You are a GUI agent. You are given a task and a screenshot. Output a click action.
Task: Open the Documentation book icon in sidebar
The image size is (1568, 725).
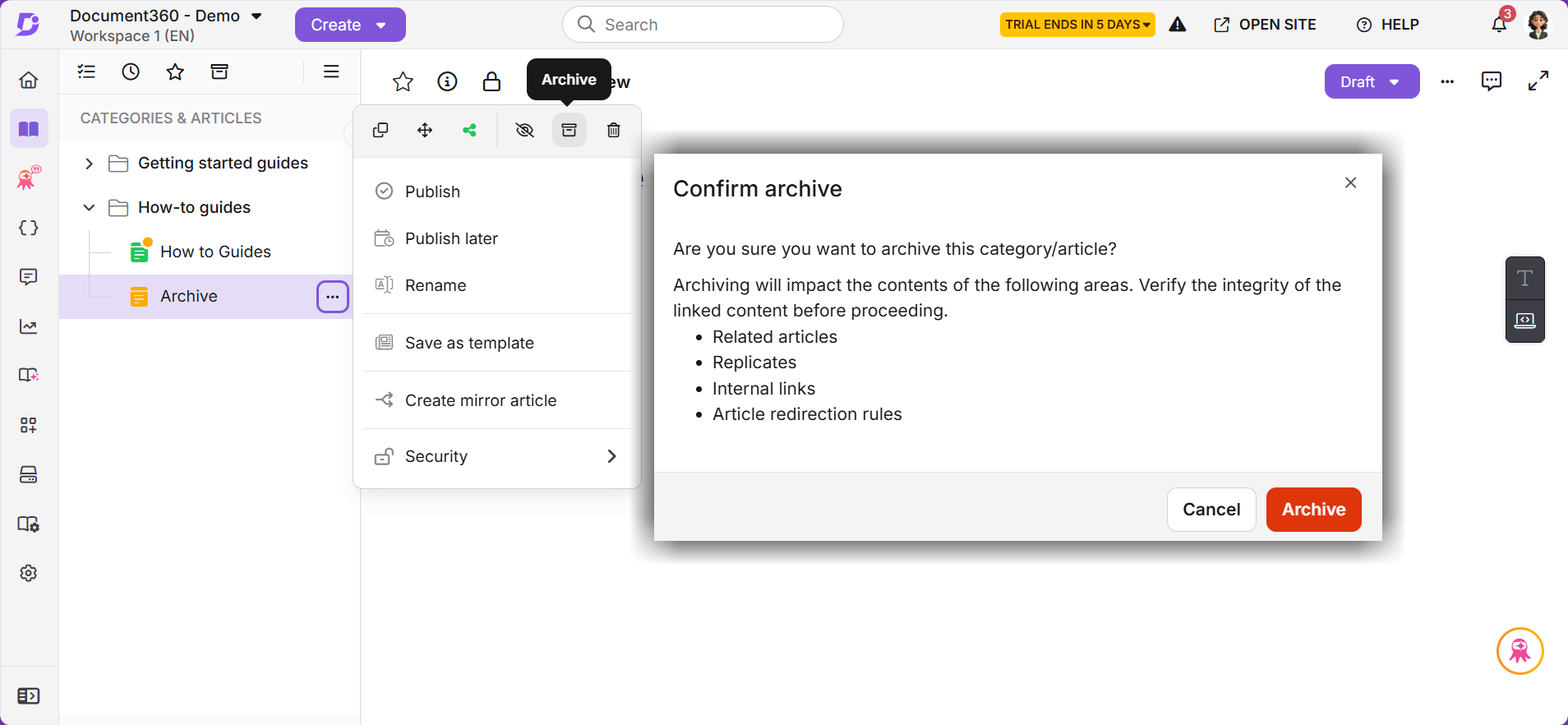29,129
